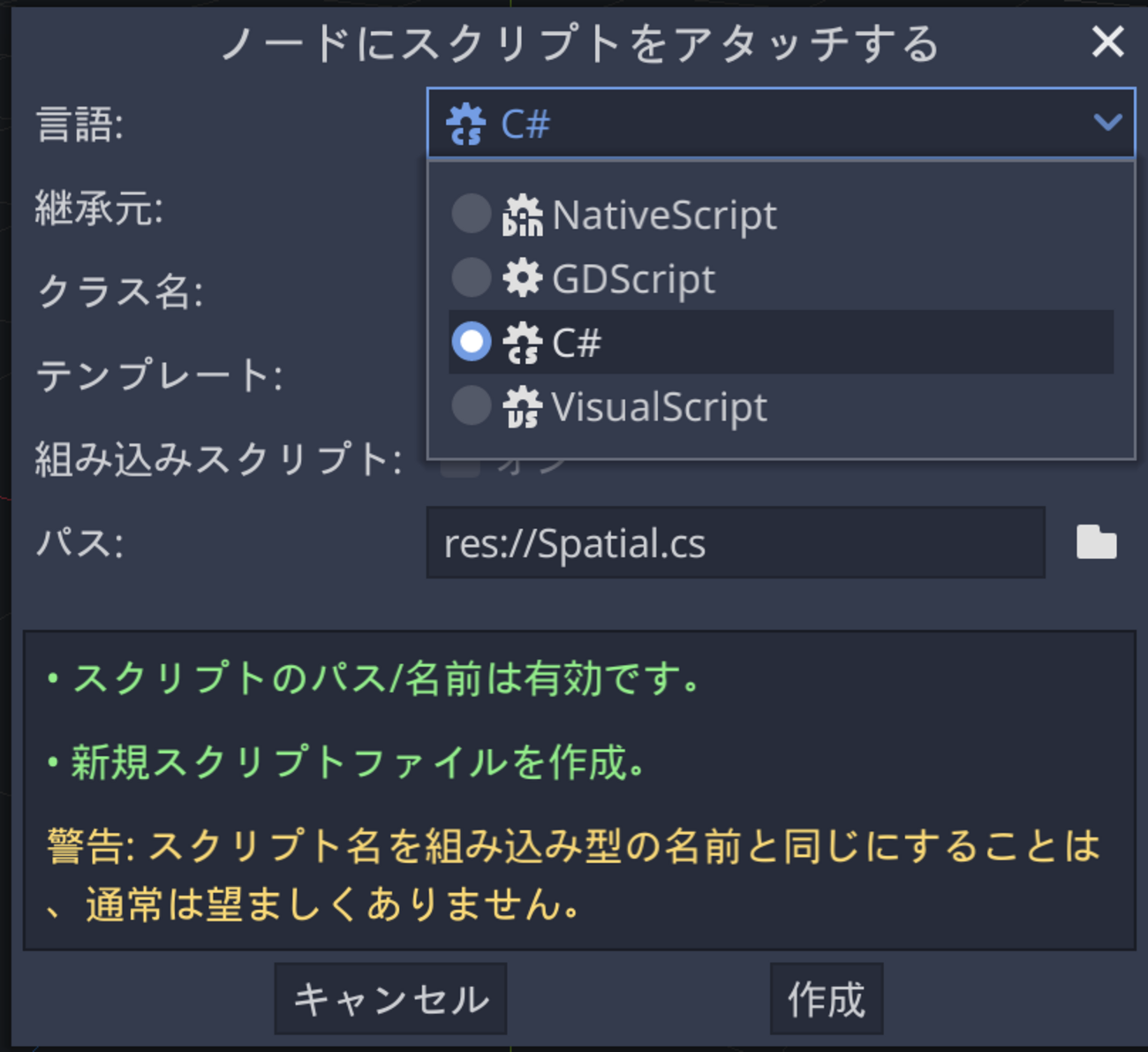Click the selected C# radio button
The width and height of the screenshot is (1148, 1052).
click(471, 342)
